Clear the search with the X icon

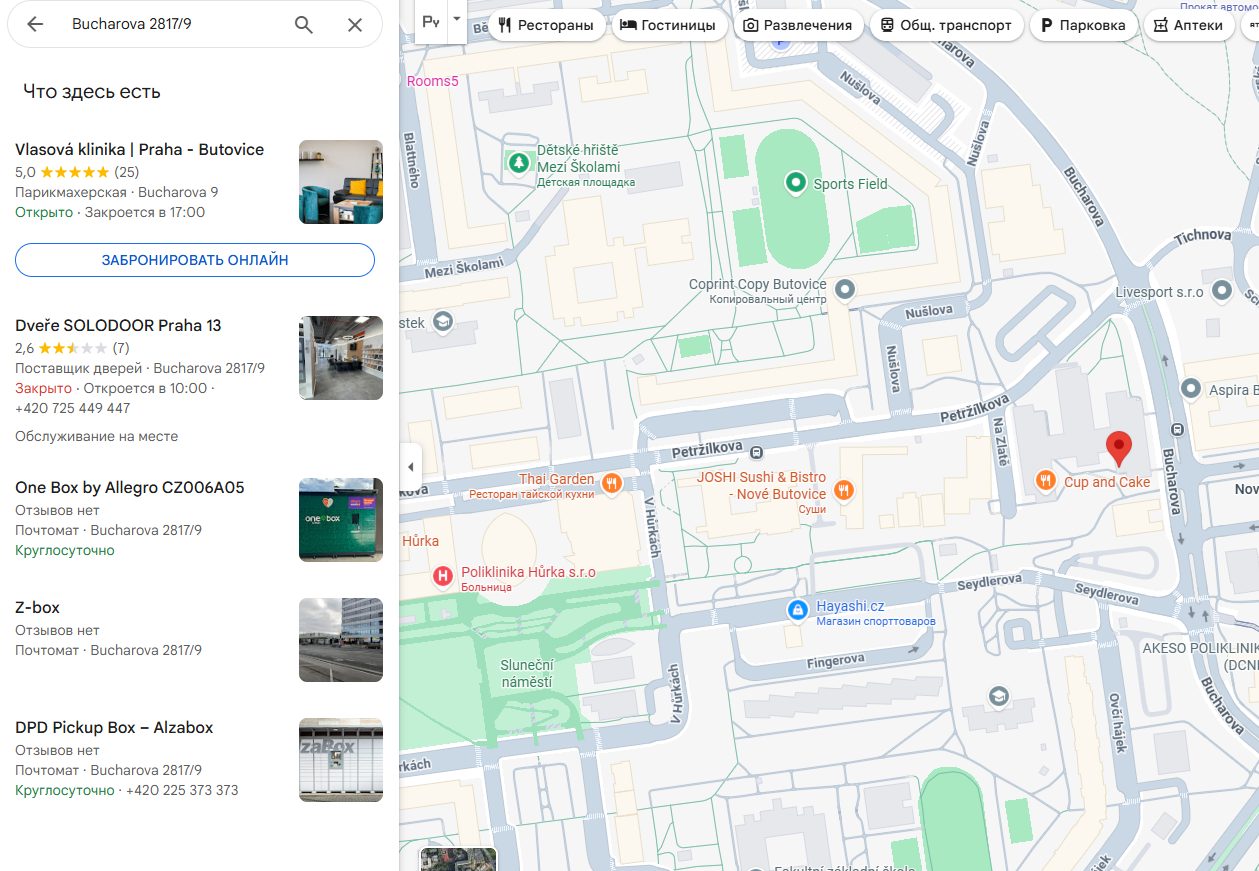(x=355, y=25)
